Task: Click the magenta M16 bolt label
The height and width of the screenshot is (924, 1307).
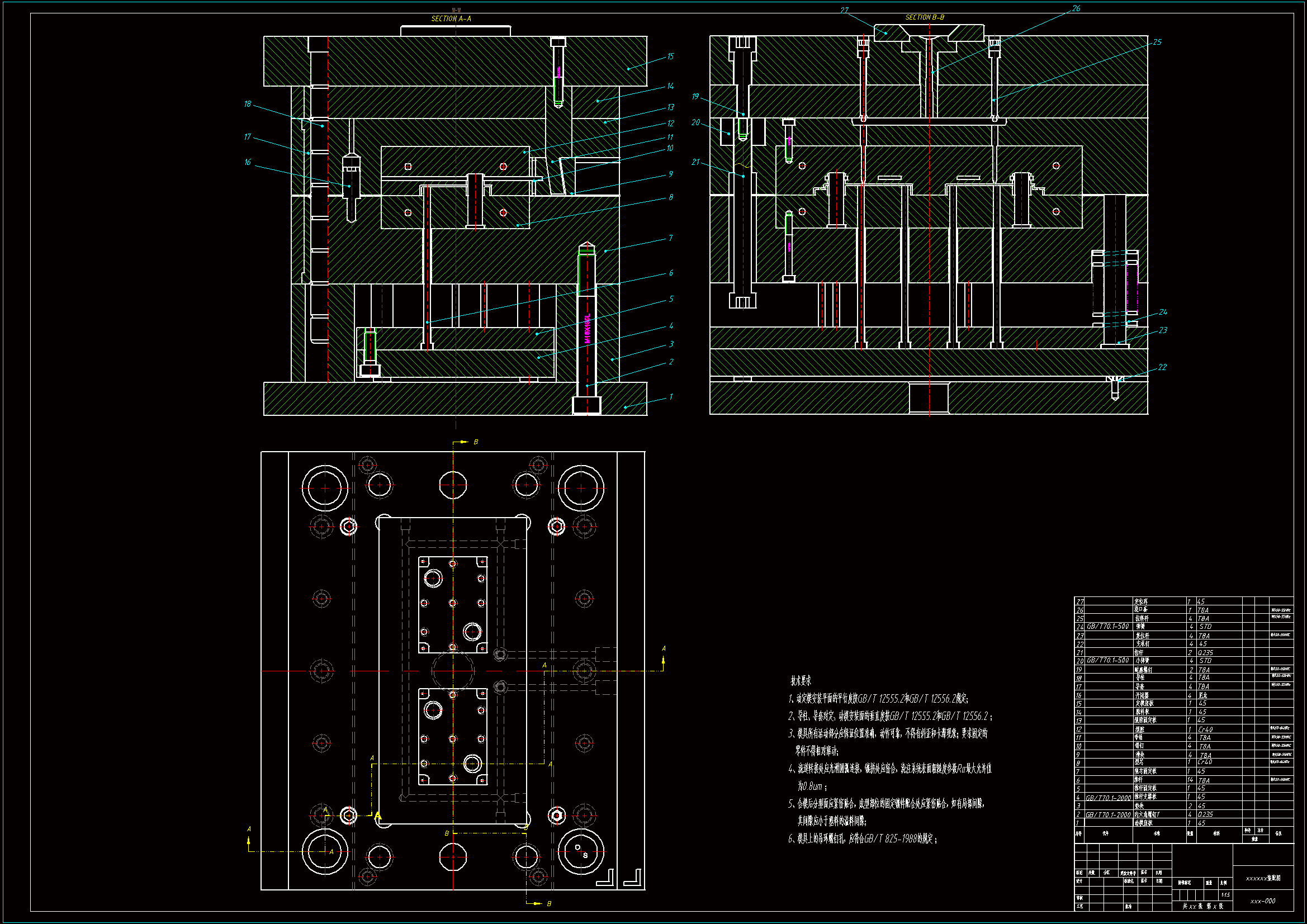Action: click(x=588, y=329)
